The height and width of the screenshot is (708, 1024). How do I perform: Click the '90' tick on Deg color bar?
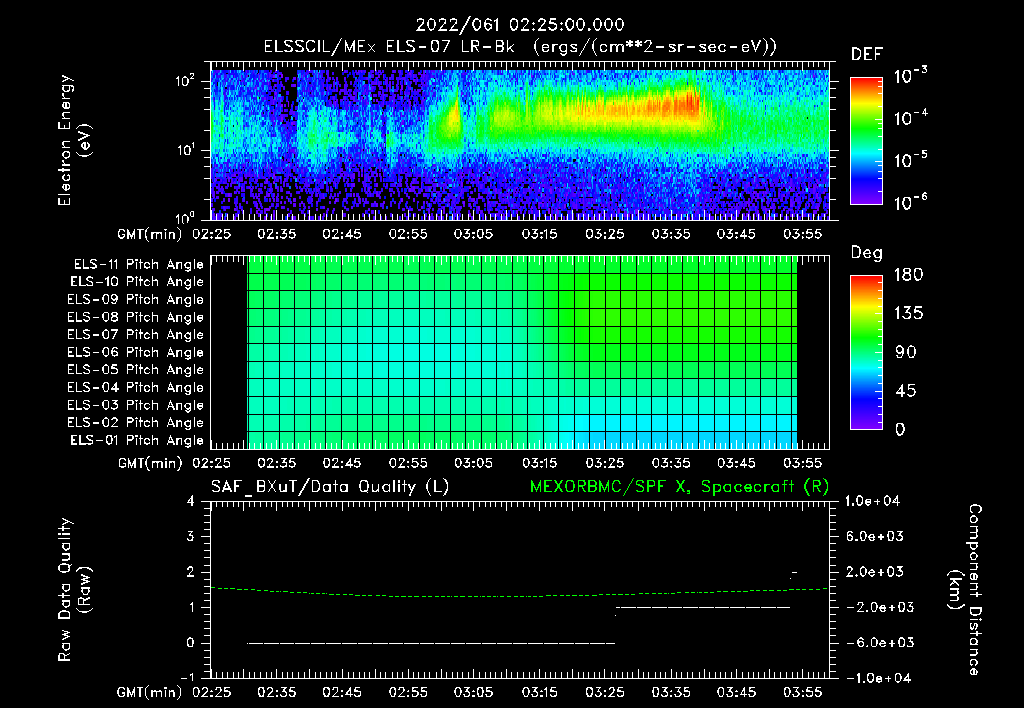pyautogui.click(x=906, y=353)
